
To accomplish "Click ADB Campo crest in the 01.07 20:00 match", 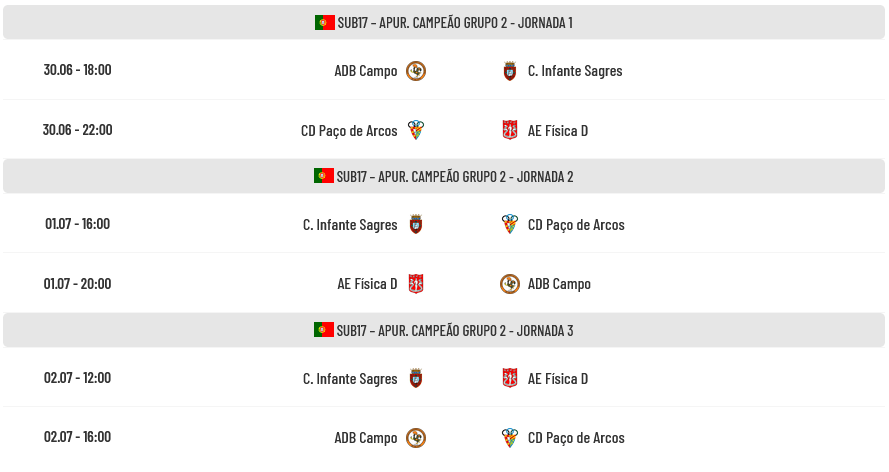I will (510, 284).
